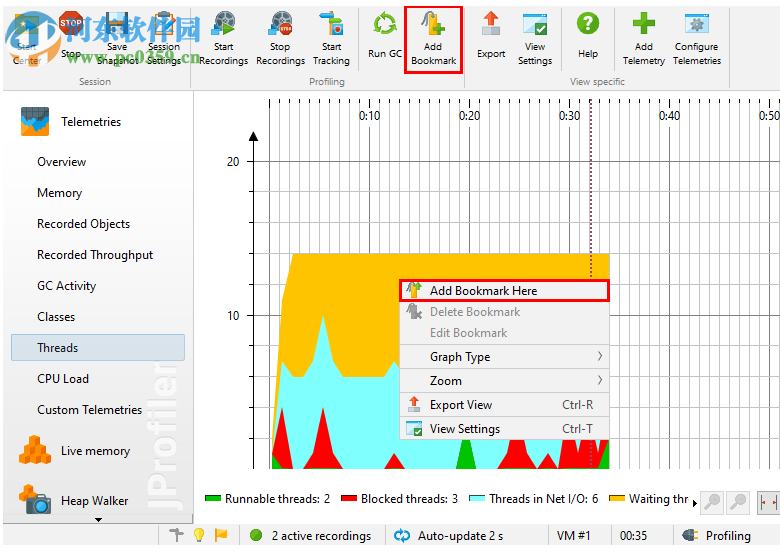Click the Start Tracking toolbar icon
780x558 pixels.
coord(332,23)
